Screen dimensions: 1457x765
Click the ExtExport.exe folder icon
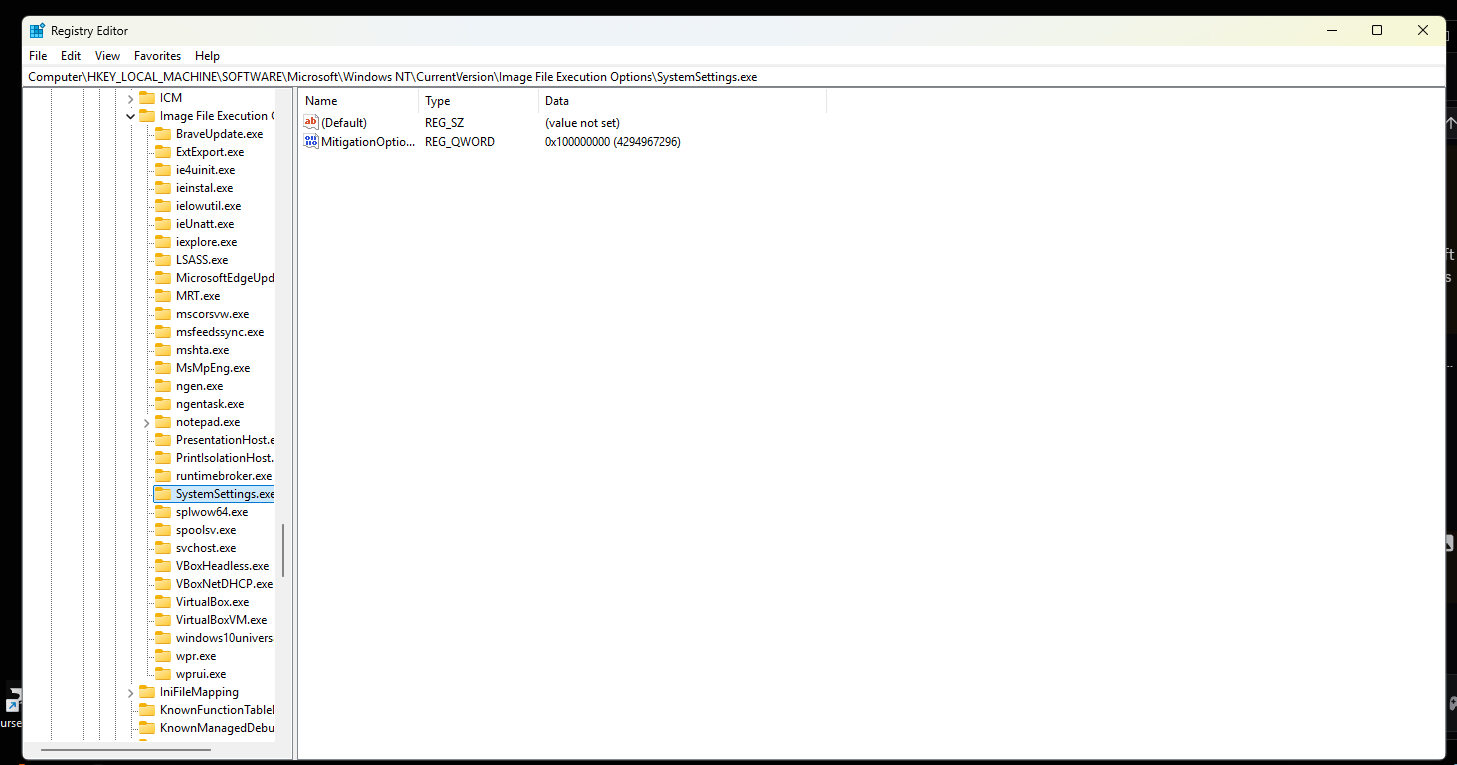[163, 152]
